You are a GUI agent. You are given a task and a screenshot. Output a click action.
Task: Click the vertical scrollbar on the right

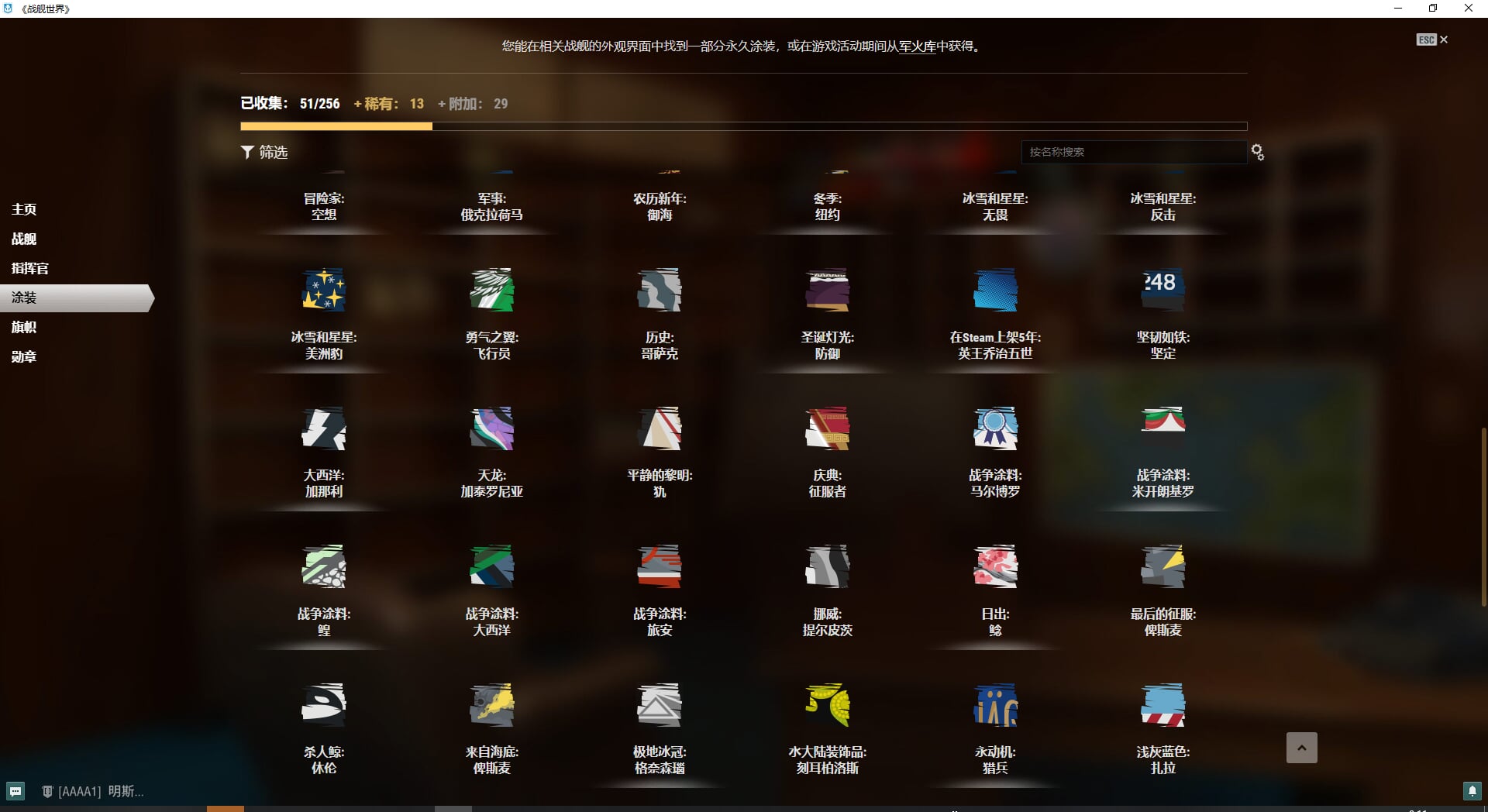point(1483,515)
